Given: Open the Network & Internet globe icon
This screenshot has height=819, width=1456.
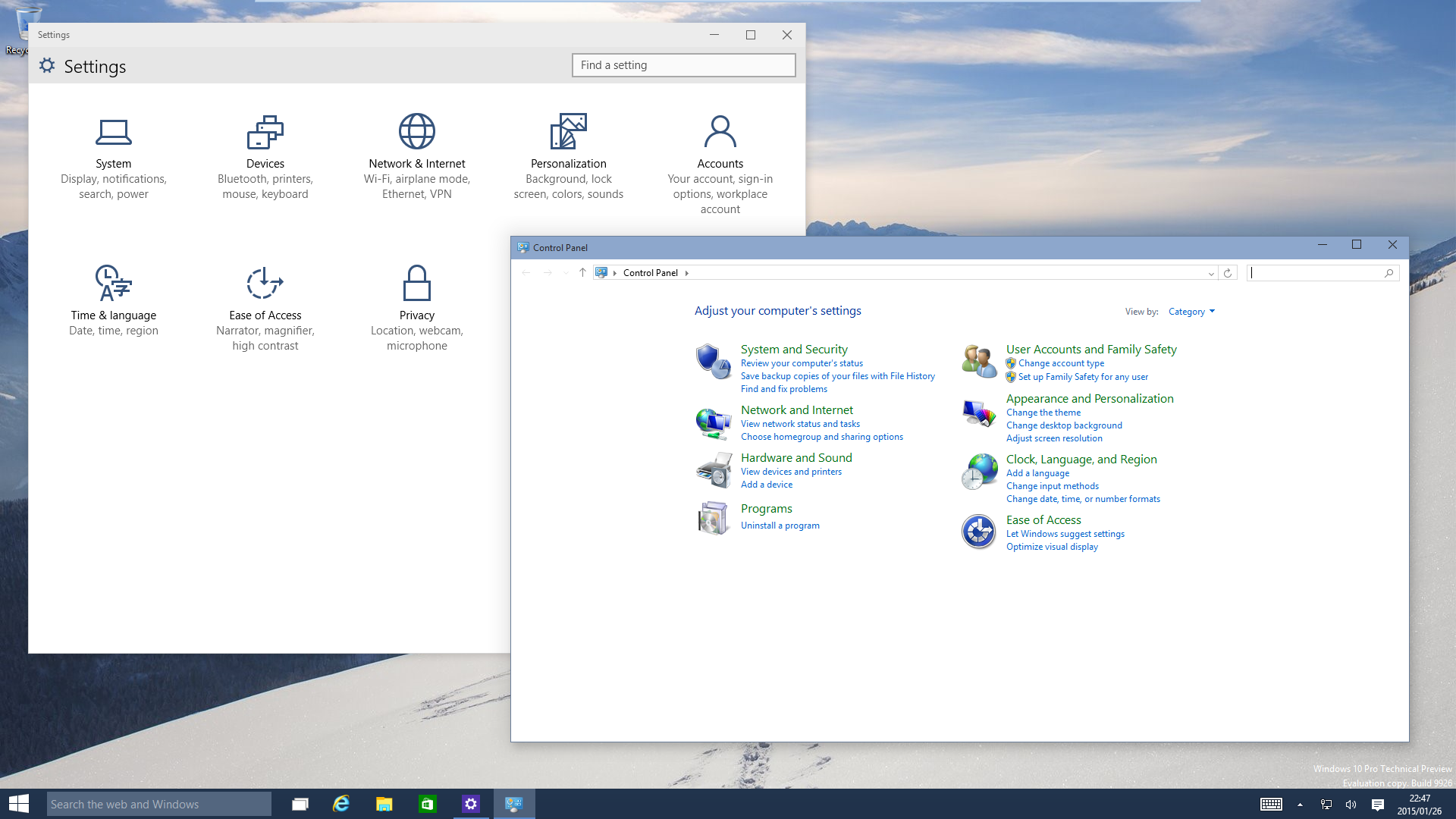Looking at the screenshot, I should pos(417,131).
